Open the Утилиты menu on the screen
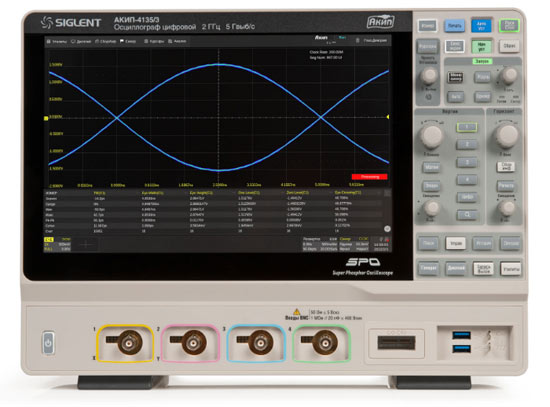Viewport: 550px width, 407px height. [x=57, y=41]
